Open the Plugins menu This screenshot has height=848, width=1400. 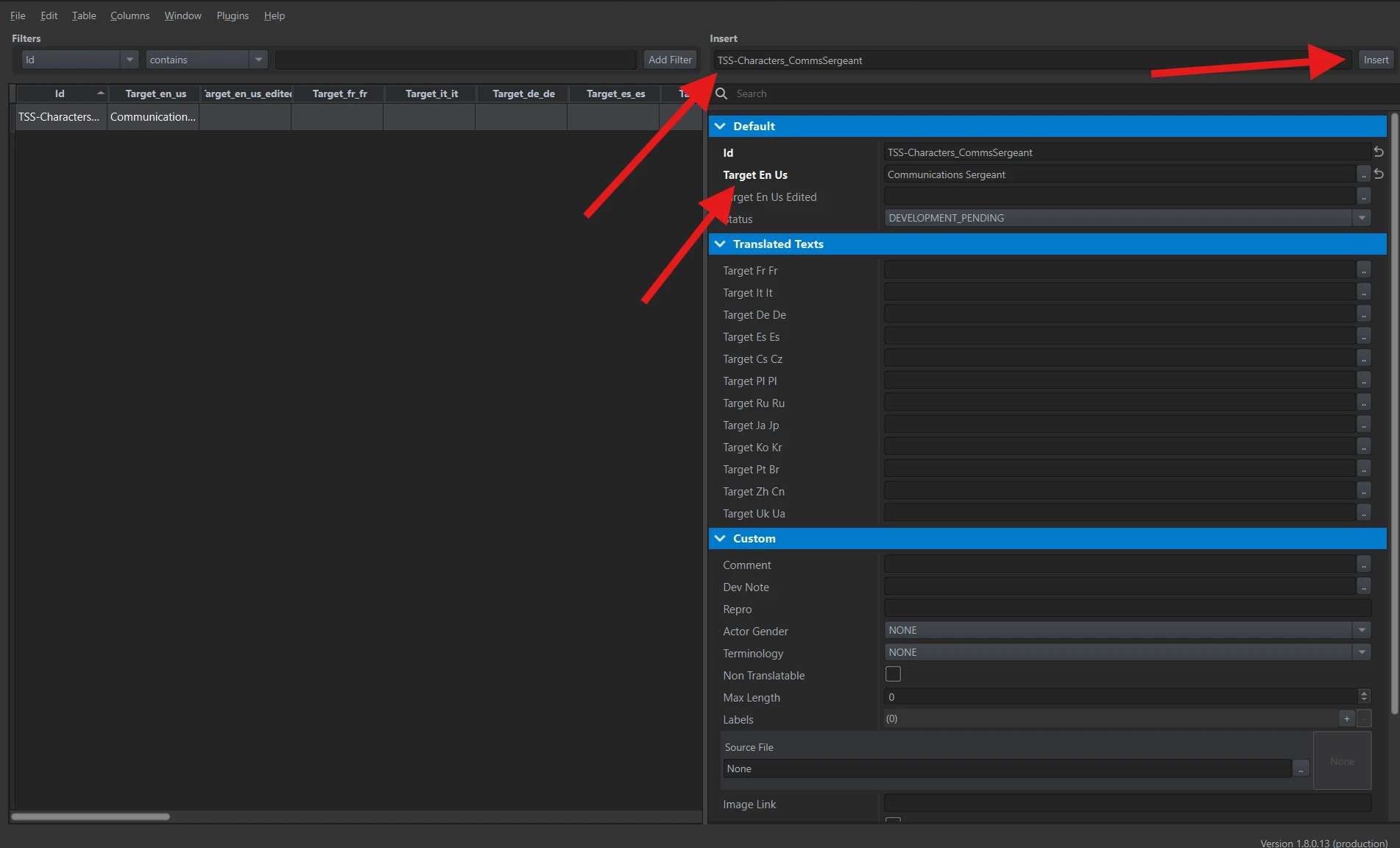pyautogui.click(x=233, y=15)
